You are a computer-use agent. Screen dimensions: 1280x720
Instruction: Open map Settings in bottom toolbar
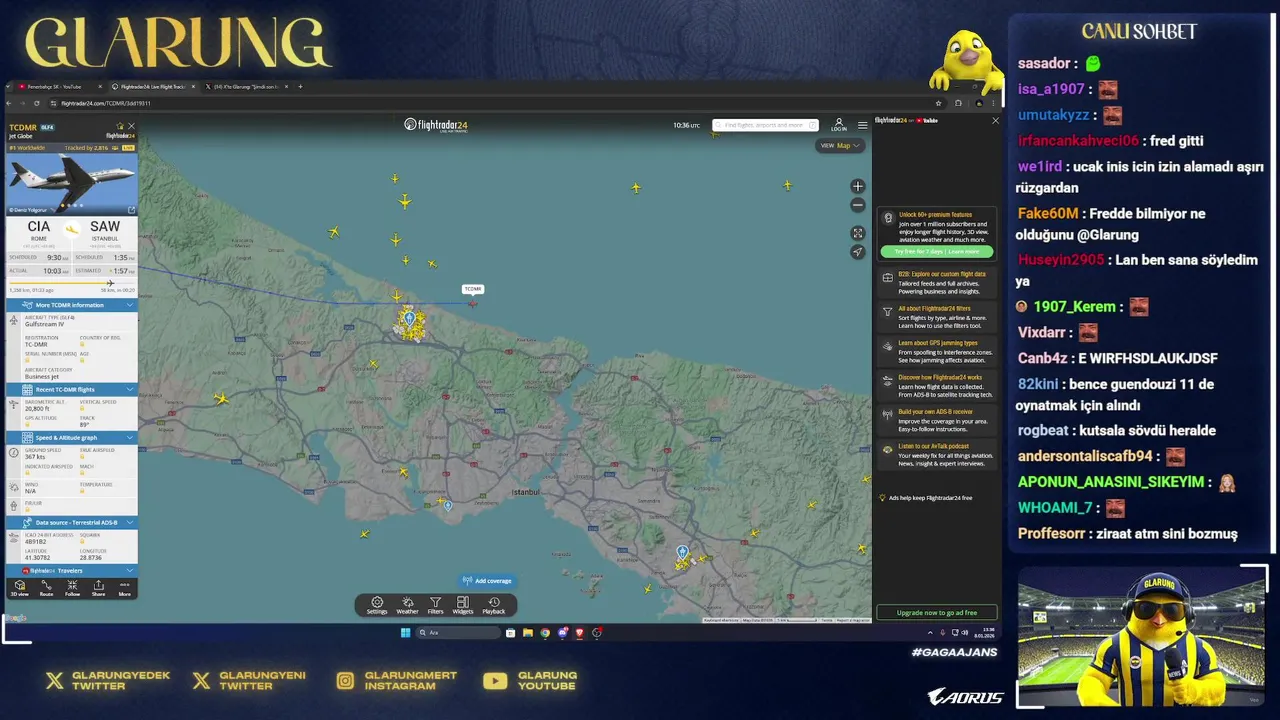coord(377,605)
